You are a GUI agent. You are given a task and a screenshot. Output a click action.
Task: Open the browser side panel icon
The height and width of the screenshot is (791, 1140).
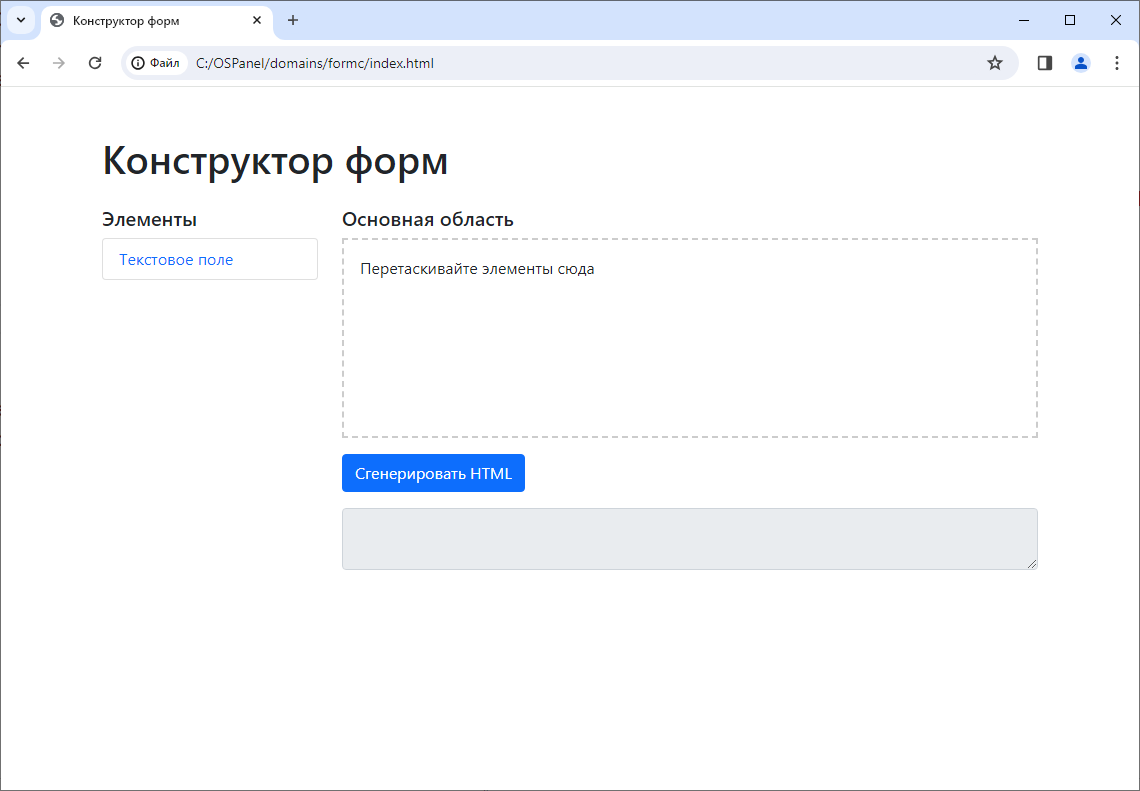[x=1045, y=63]
